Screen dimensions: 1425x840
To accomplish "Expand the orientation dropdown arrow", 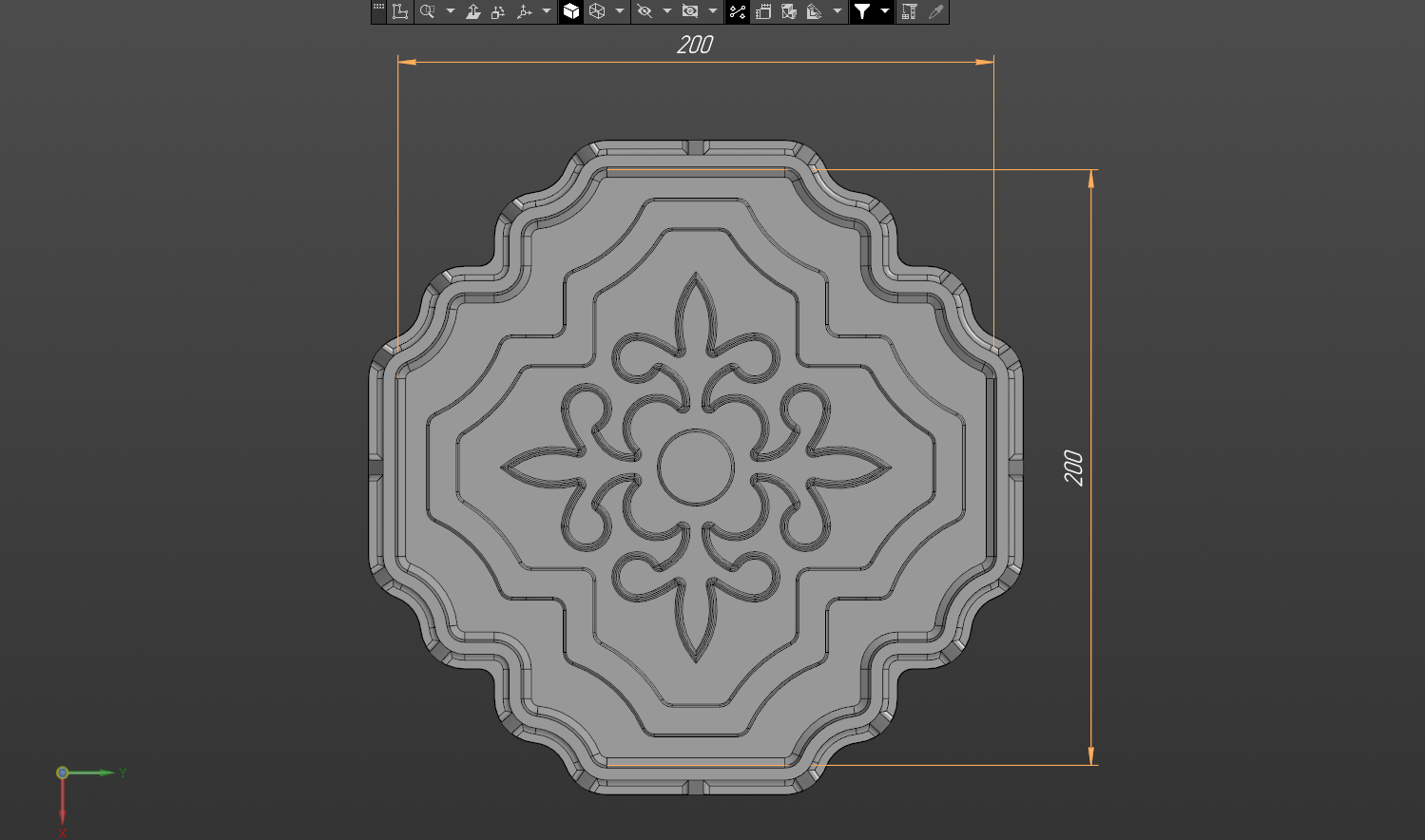I will [547, 11].
